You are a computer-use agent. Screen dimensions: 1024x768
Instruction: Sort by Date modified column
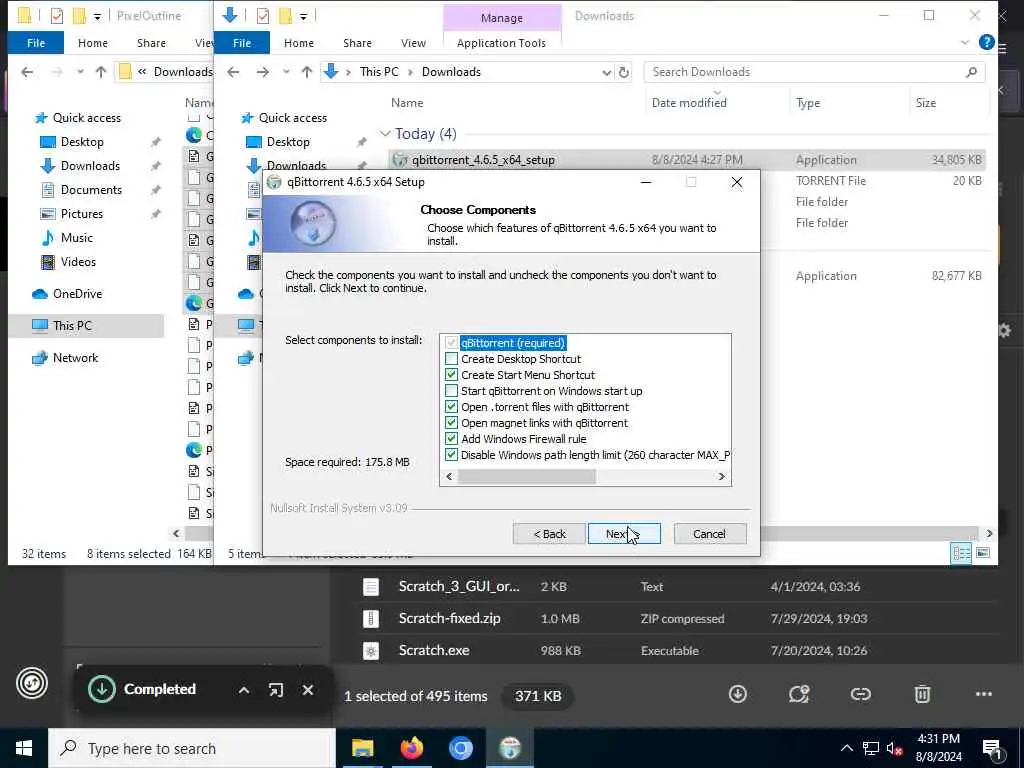point(689,103)
